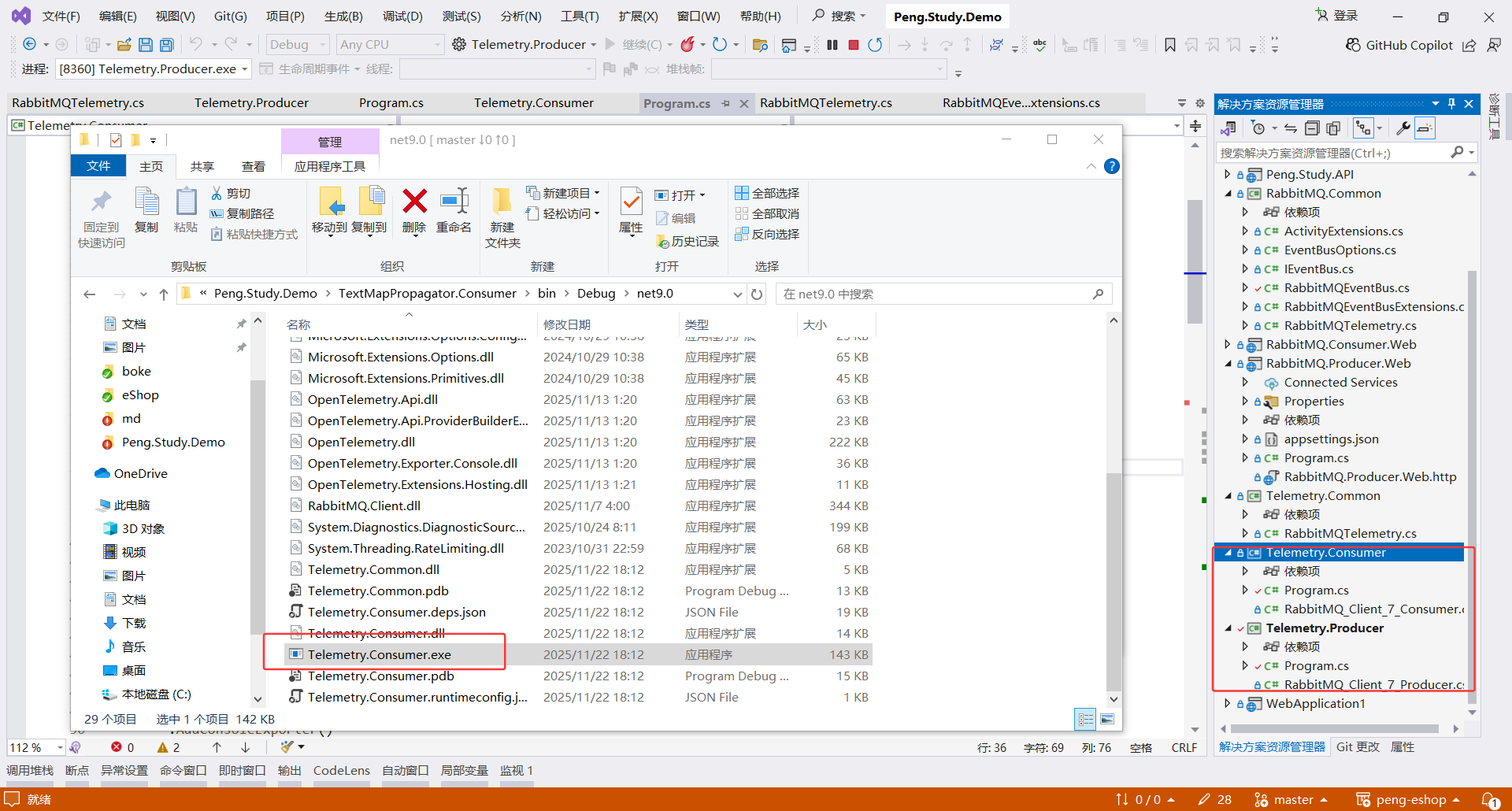
Task: Switch to Telemetry.Consumer editor tab
Action: point(534,103)
